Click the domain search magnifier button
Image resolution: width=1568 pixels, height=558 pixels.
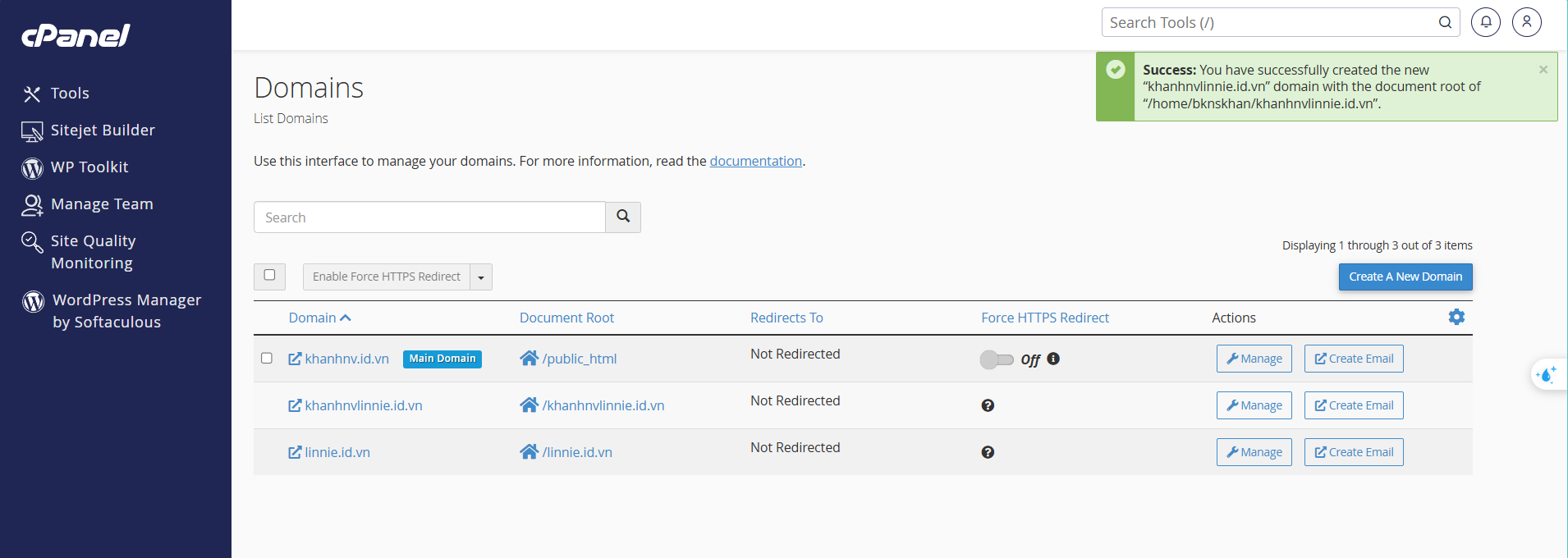(623, 217)
